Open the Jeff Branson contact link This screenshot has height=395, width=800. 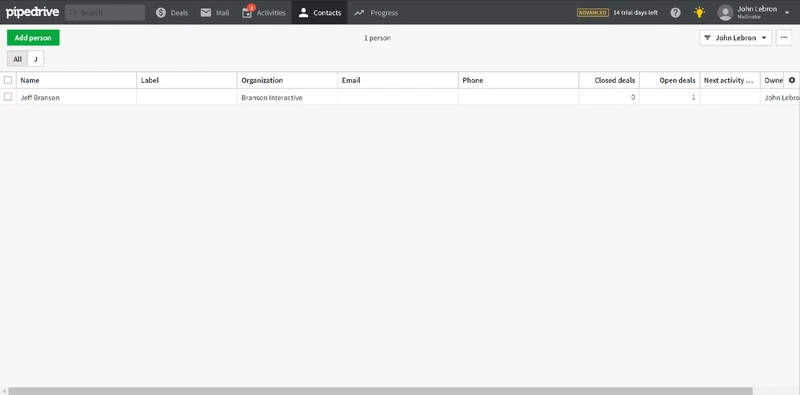click(x=40, y=97)
